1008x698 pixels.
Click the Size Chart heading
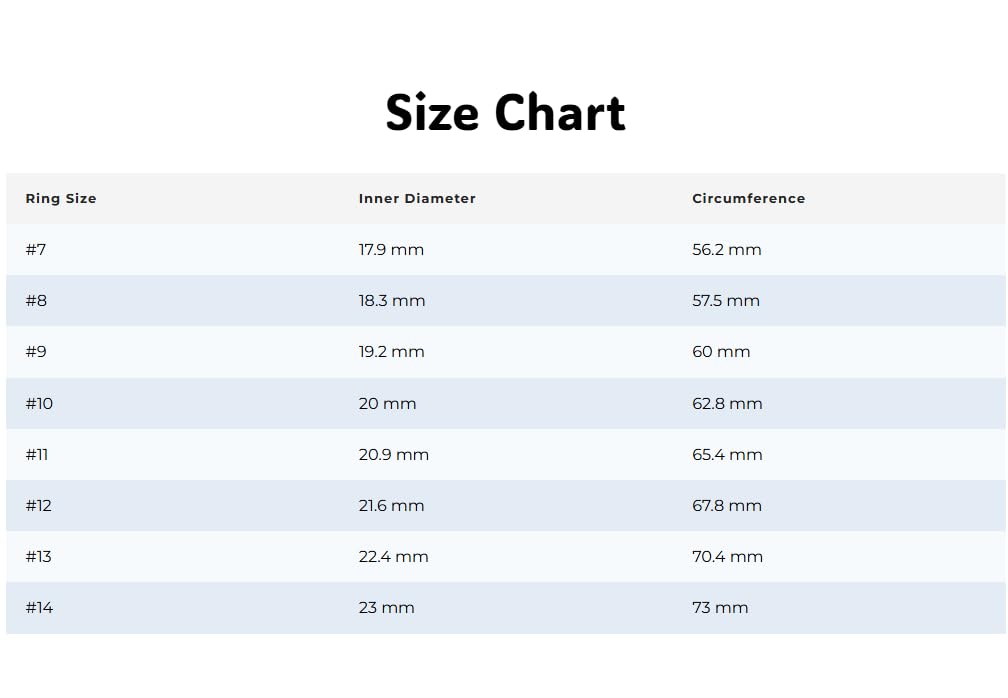point(505,112)
